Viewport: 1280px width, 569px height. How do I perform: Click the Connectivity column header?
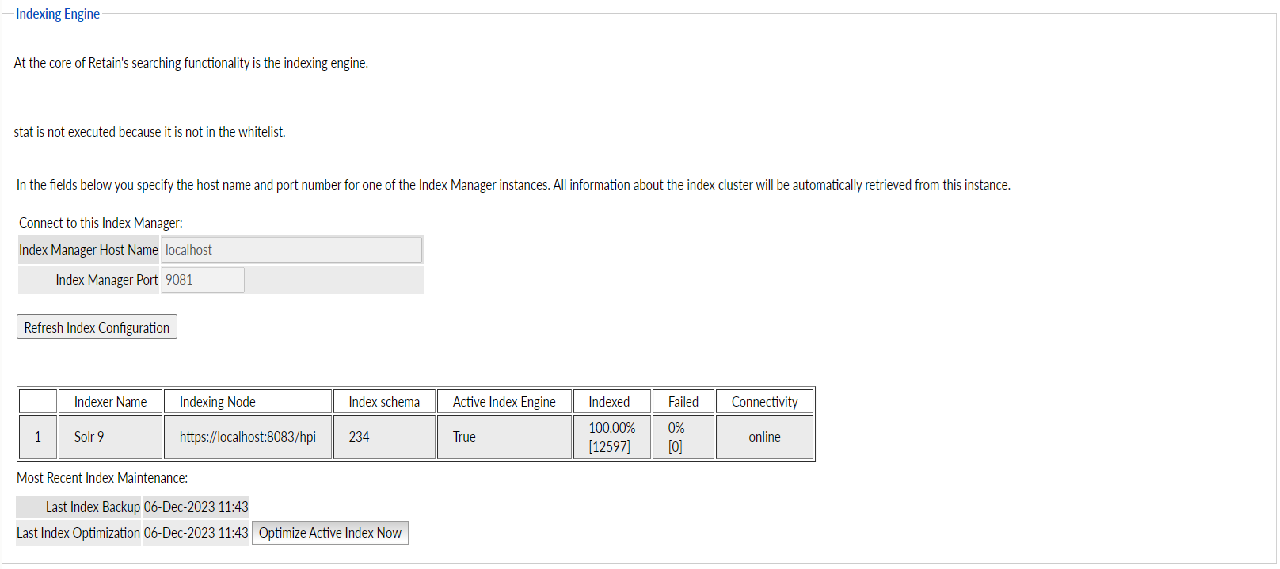[765, 402]
